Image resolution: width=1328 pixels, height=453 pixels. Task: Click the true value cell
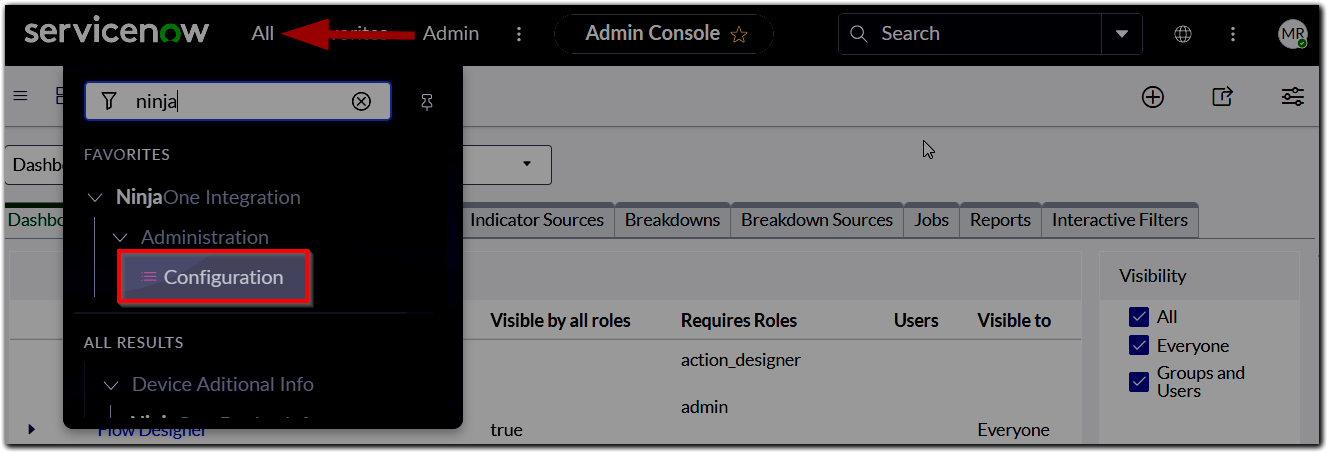click(506, 430)
